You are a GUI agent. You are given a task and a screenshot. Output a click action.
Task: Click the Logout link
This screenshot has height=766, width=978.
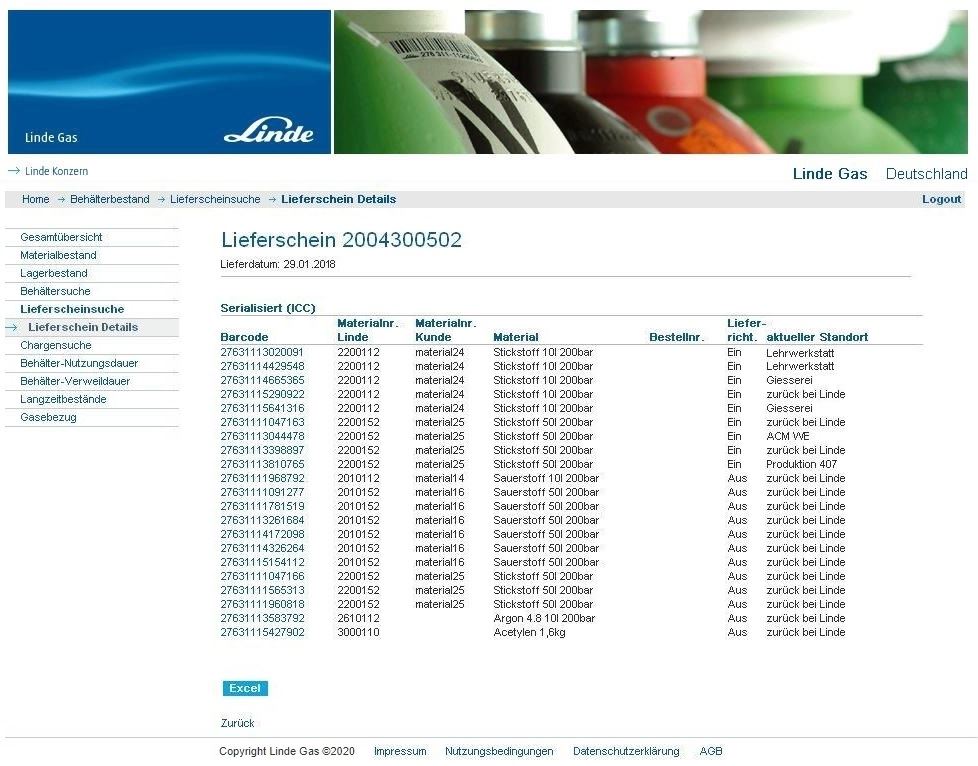coord(940,199)
